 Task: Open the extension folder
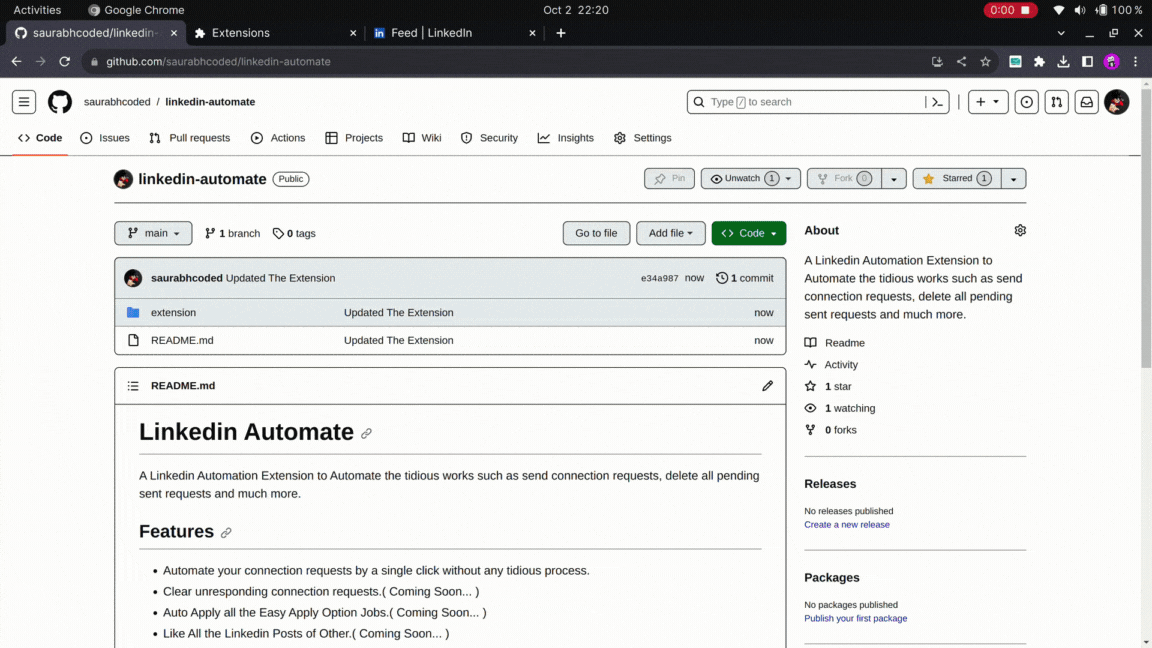pos(173,312)
